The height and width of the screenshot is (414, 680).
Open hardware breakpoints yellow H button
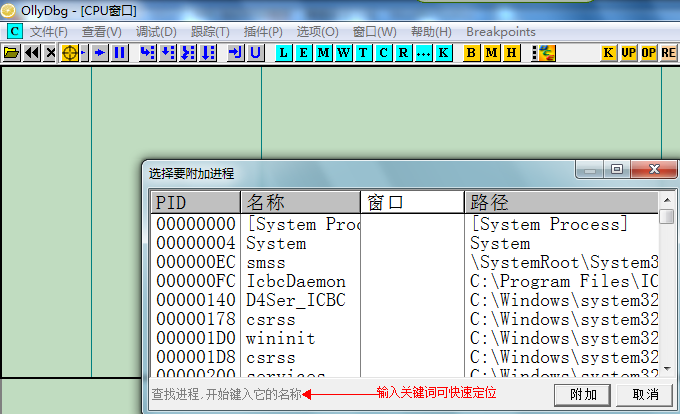point(511,53)
